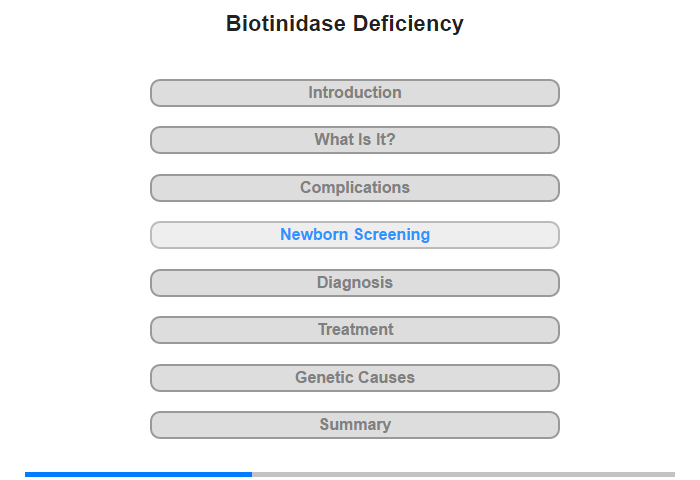Select the Treatment section button
The width and height of the screenshot is (700, 480).
(355, 330)
